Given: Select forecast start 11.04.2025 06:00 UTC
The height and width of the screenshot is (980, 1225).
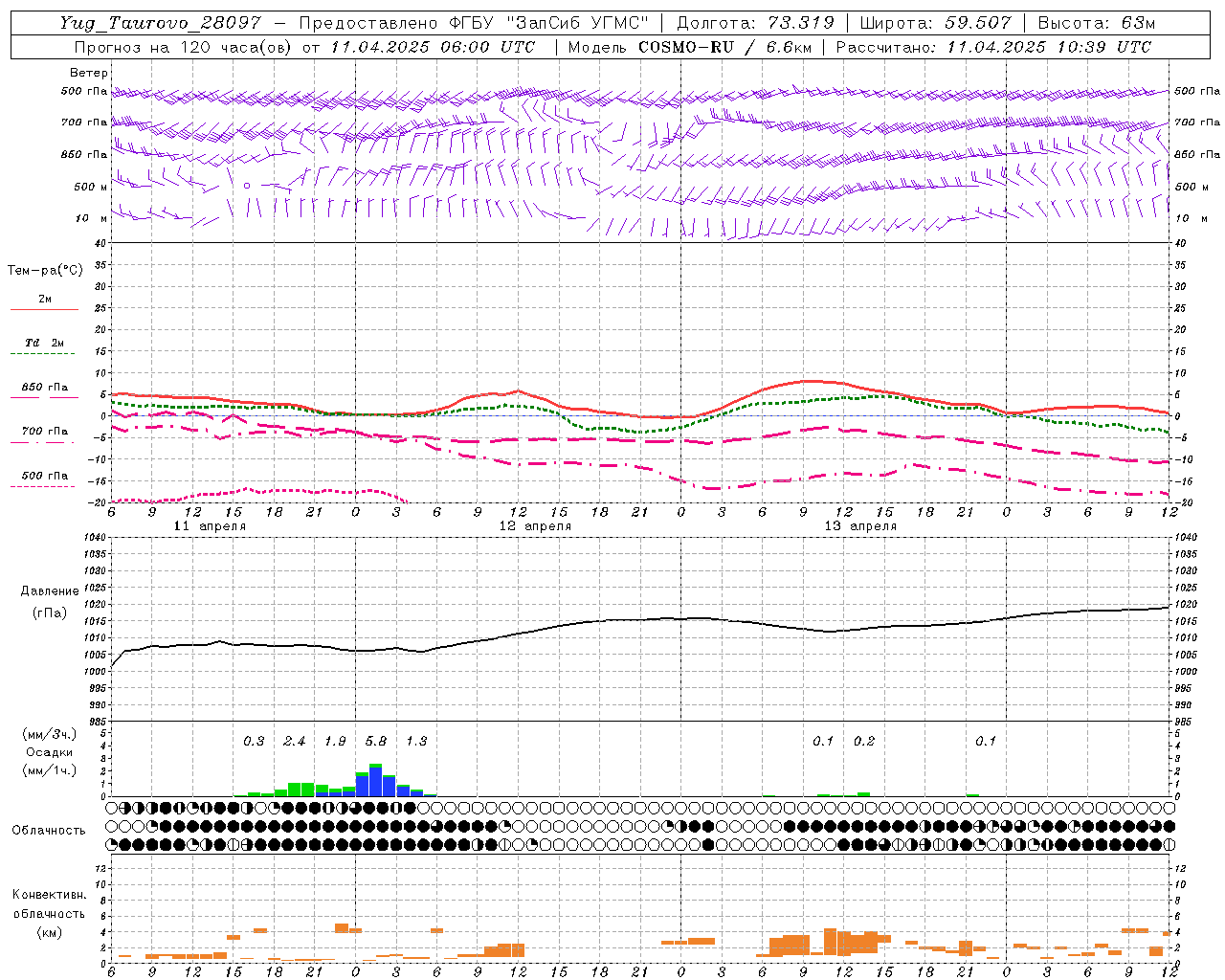Looking at the screenshot, I should click(433, 47).
